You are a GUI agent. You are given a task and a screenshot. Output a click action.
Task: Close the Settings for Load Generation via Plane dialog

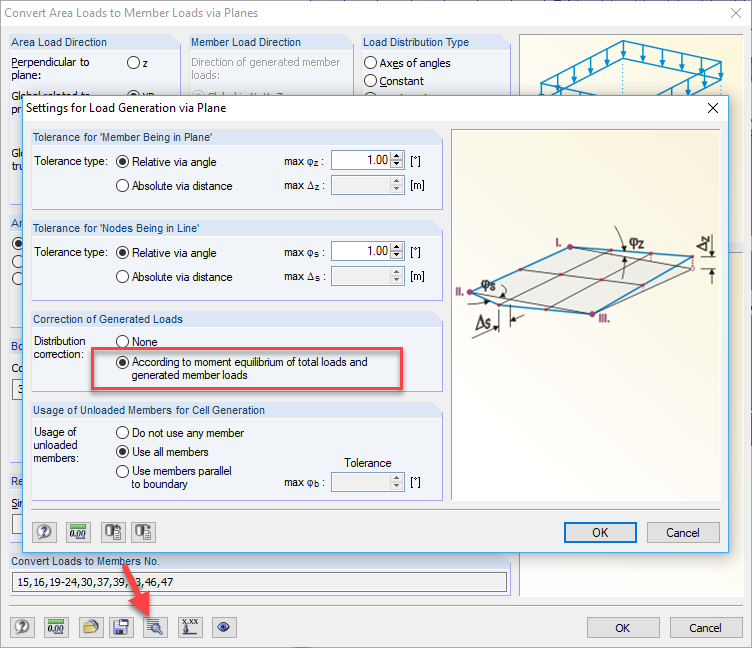pos(713,108)
